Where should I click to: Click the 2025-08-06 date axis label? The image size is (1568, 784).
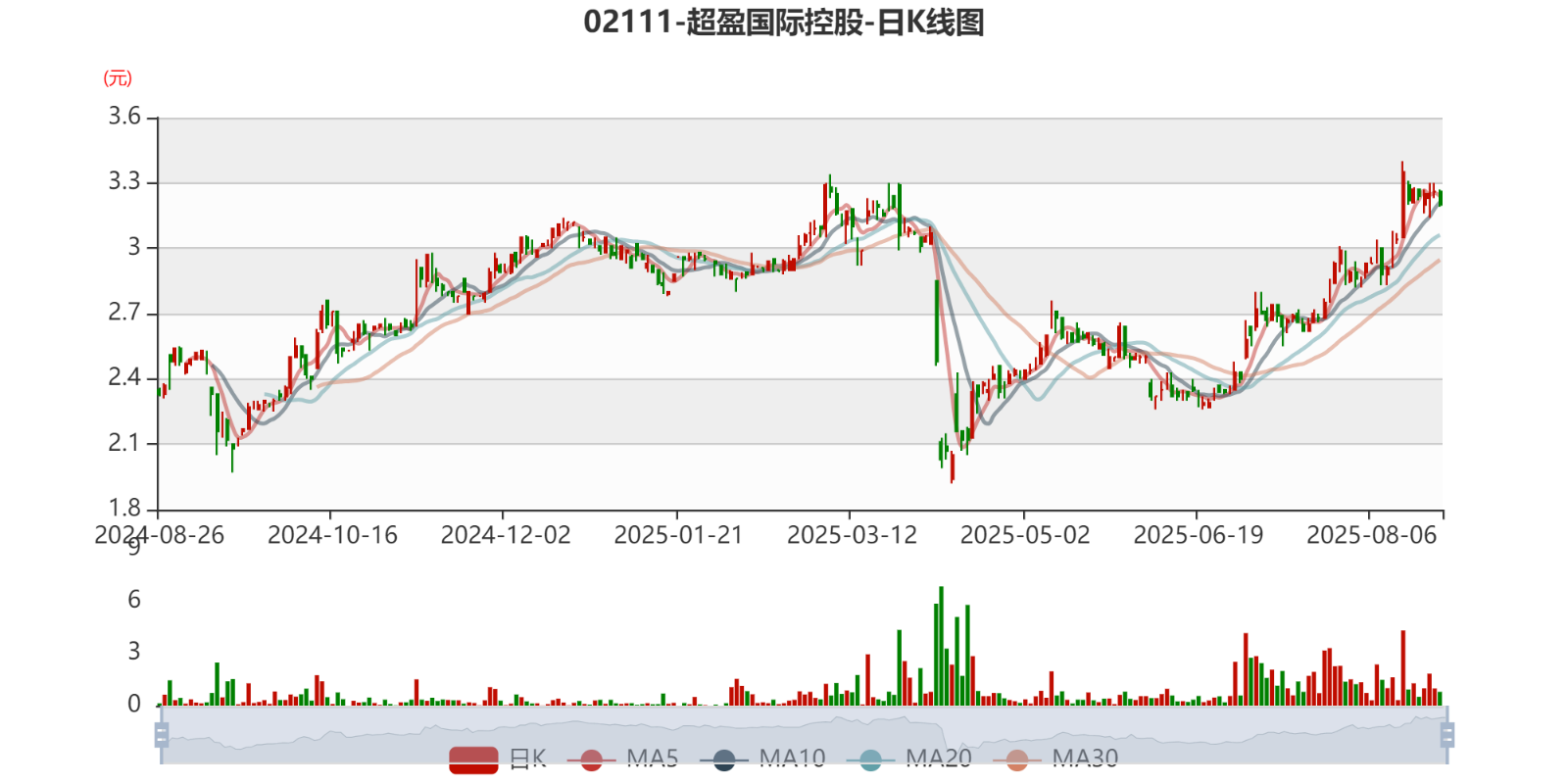[1371, 535]
